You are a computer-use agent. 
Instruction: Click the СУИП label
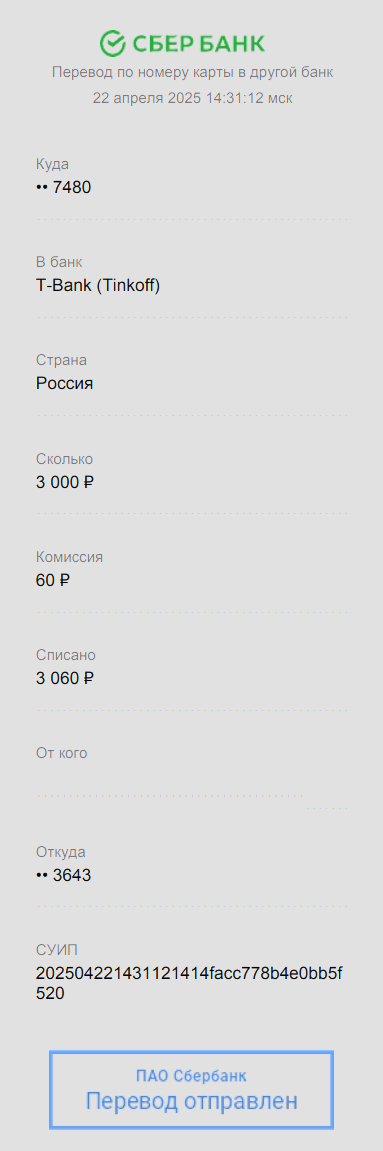coord(56,950)
